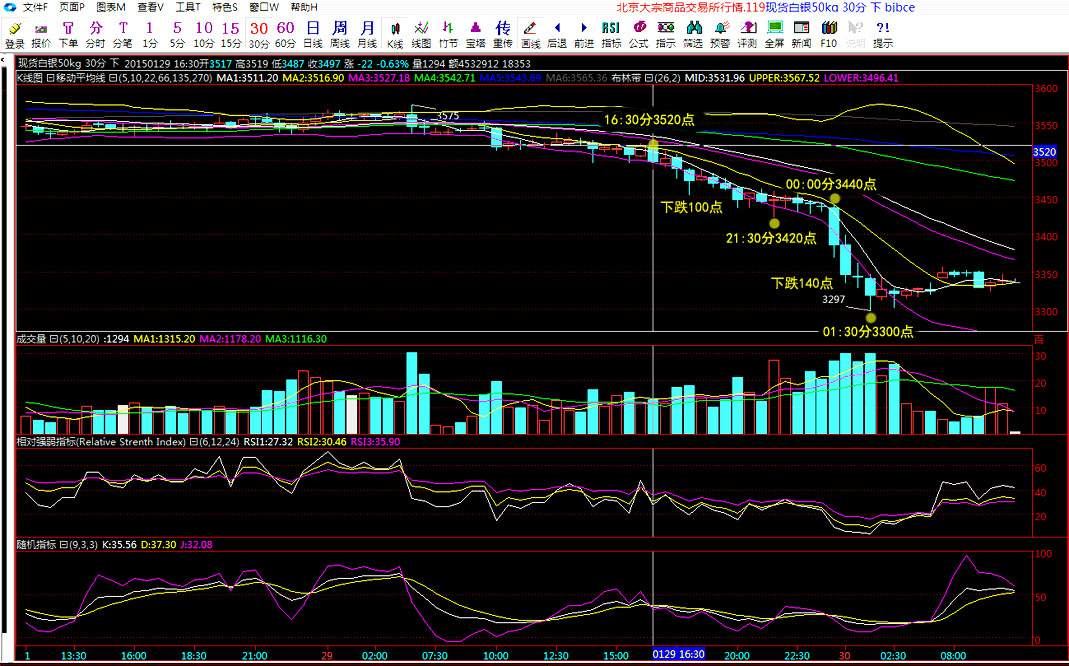Open the 图表M menu
This screenshot has height=666, width=1069.
pos(111,7)
